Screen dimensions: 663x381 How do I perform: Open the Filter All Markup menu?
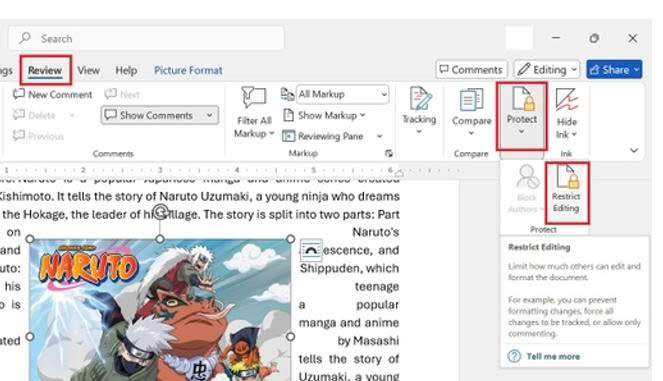tap(254, 113)
